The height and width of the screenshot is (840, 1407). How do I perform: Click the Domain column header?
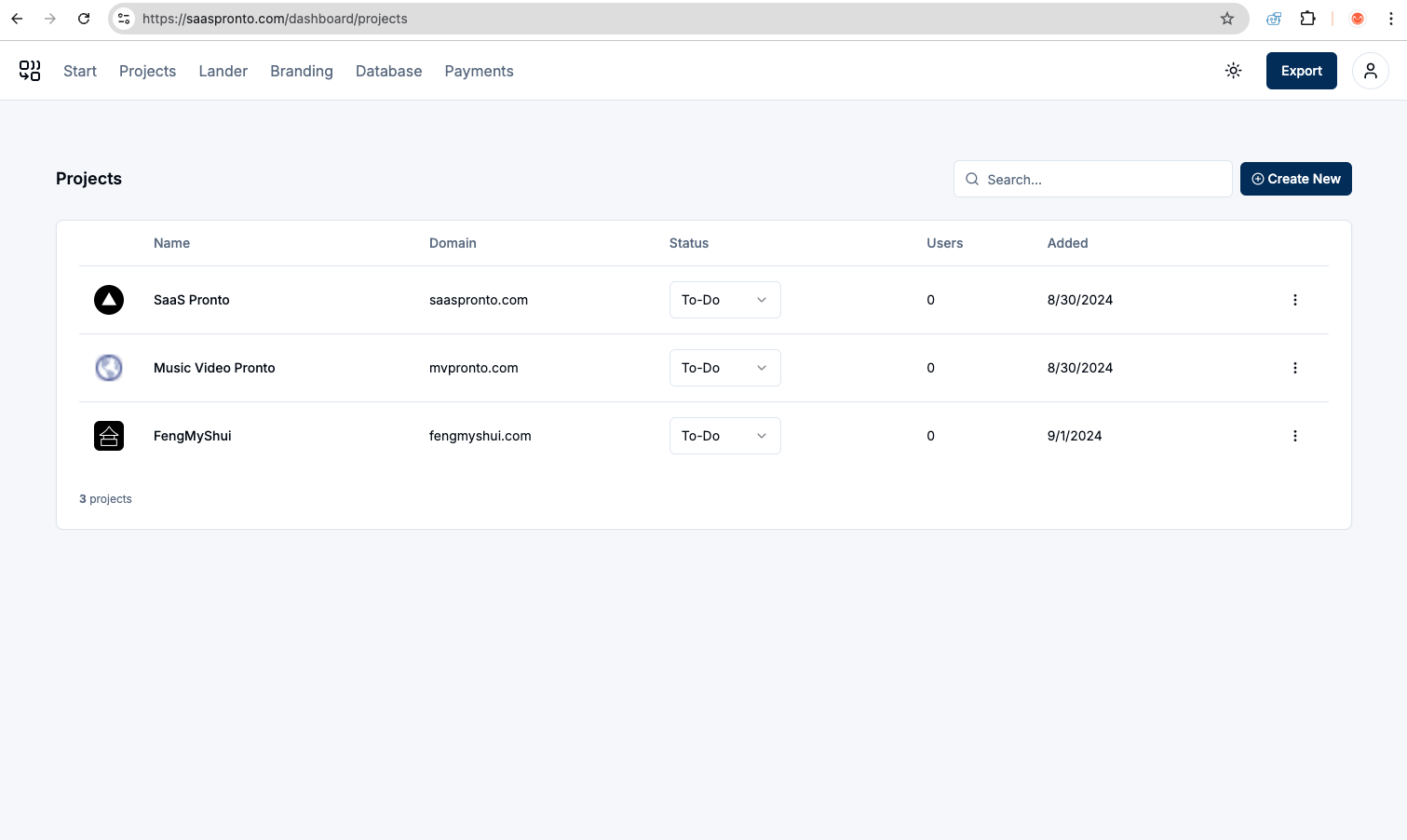pos(453,243)
